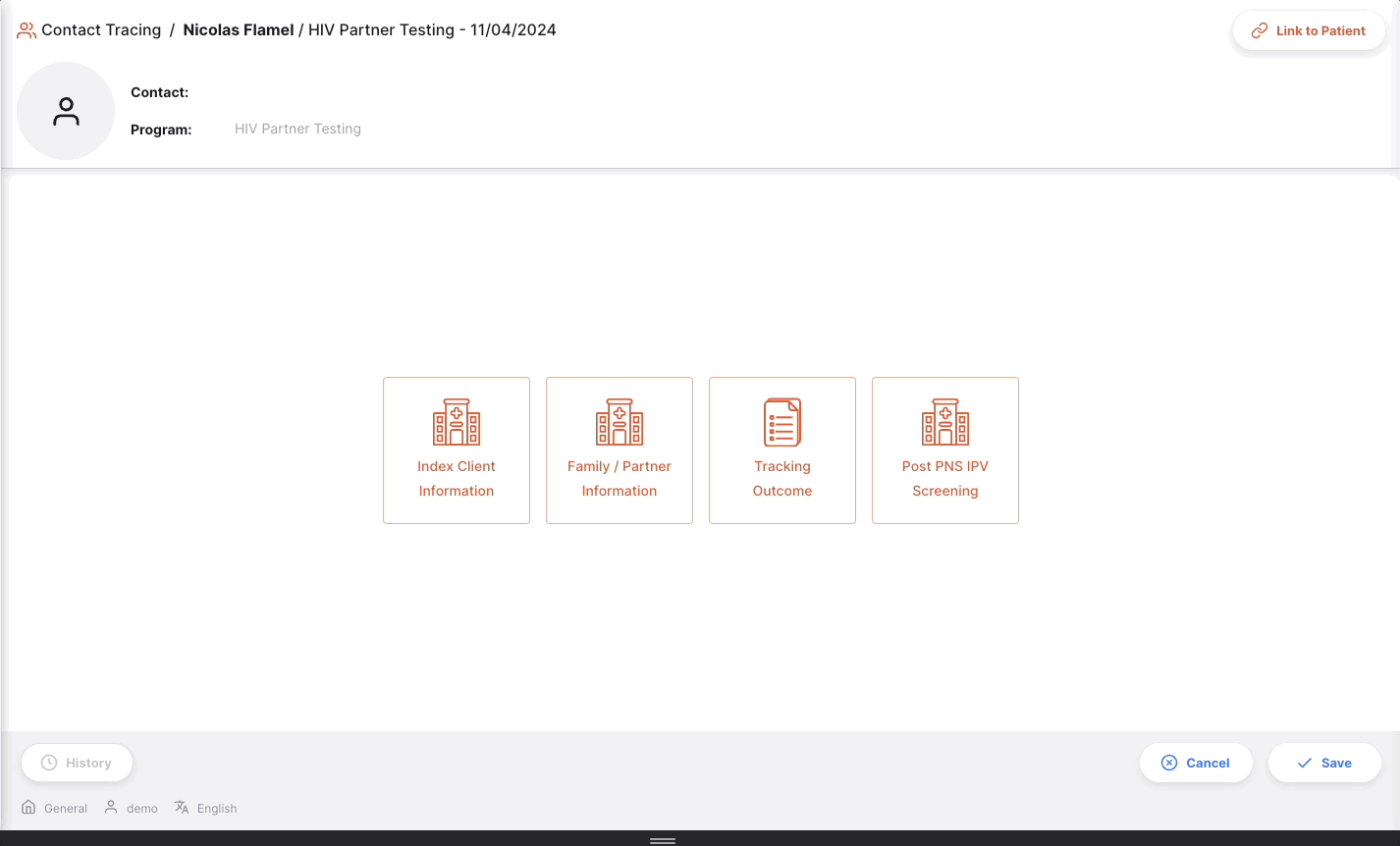Go to Contact Tracing breadcrumb

[101, 30]
